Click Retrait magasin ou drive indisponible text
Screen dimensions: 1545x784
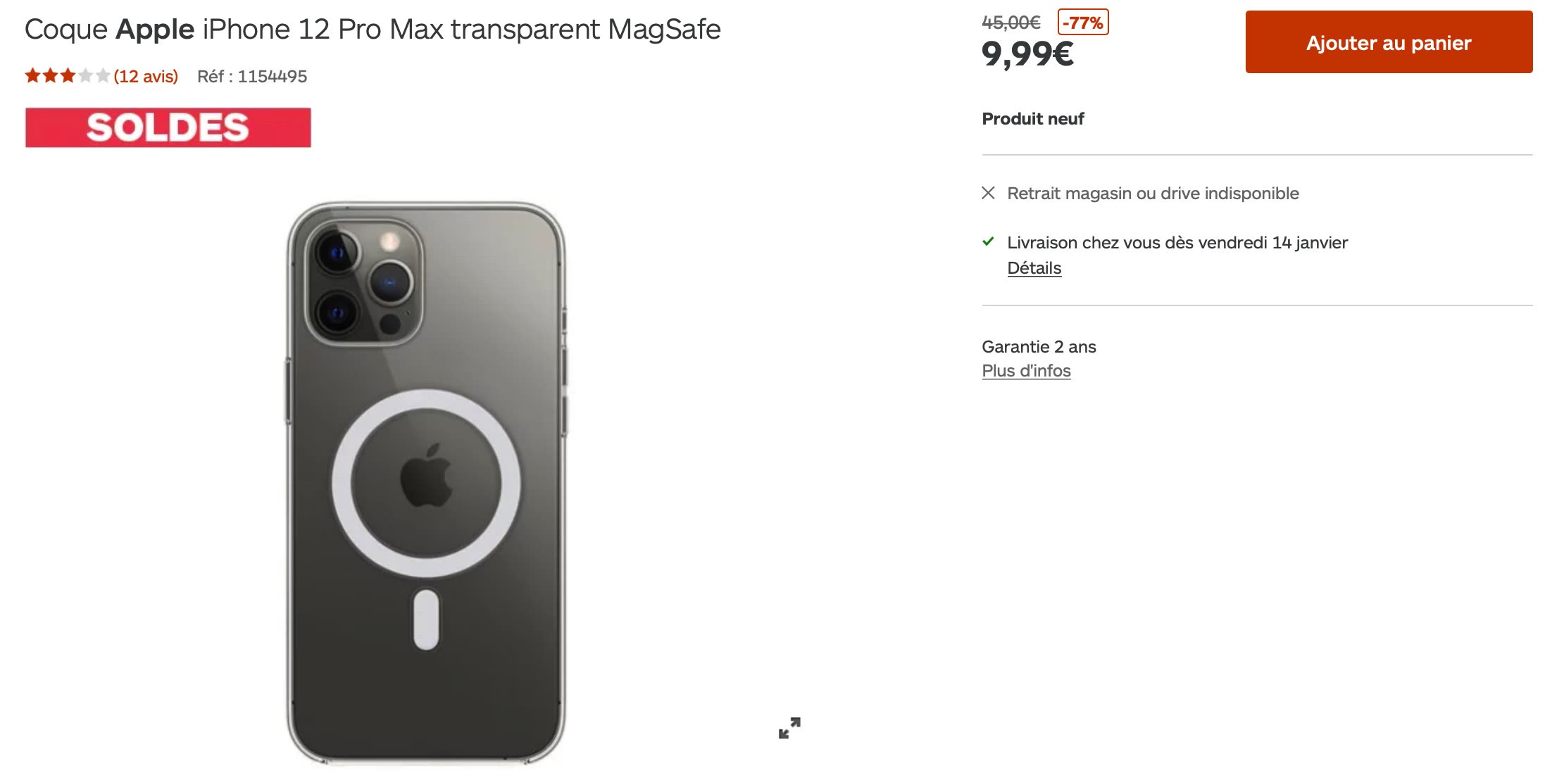pos(1153,194)
